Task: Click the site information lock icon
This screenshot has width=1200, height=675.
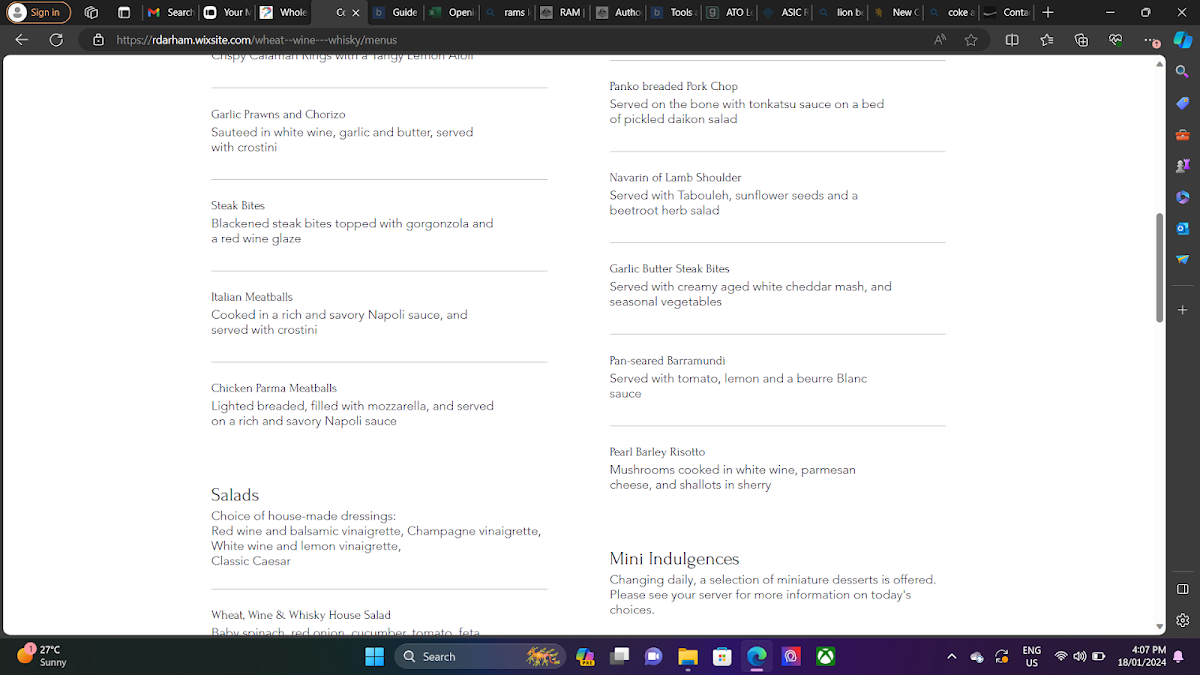Action: point(98,40)
